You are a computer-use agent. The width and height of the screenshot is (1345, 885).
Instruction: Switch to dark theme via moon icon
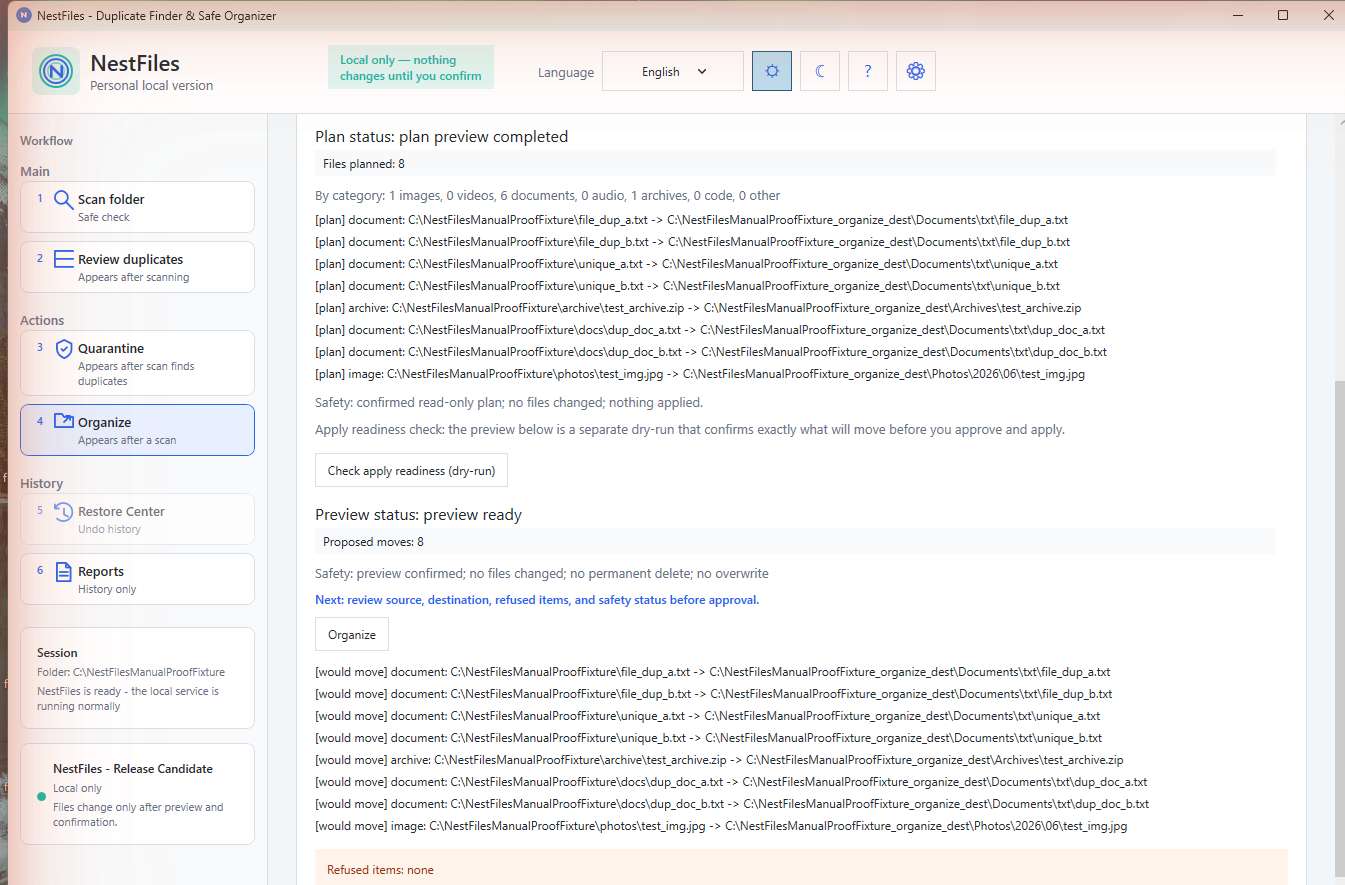[x=820, y=71]
